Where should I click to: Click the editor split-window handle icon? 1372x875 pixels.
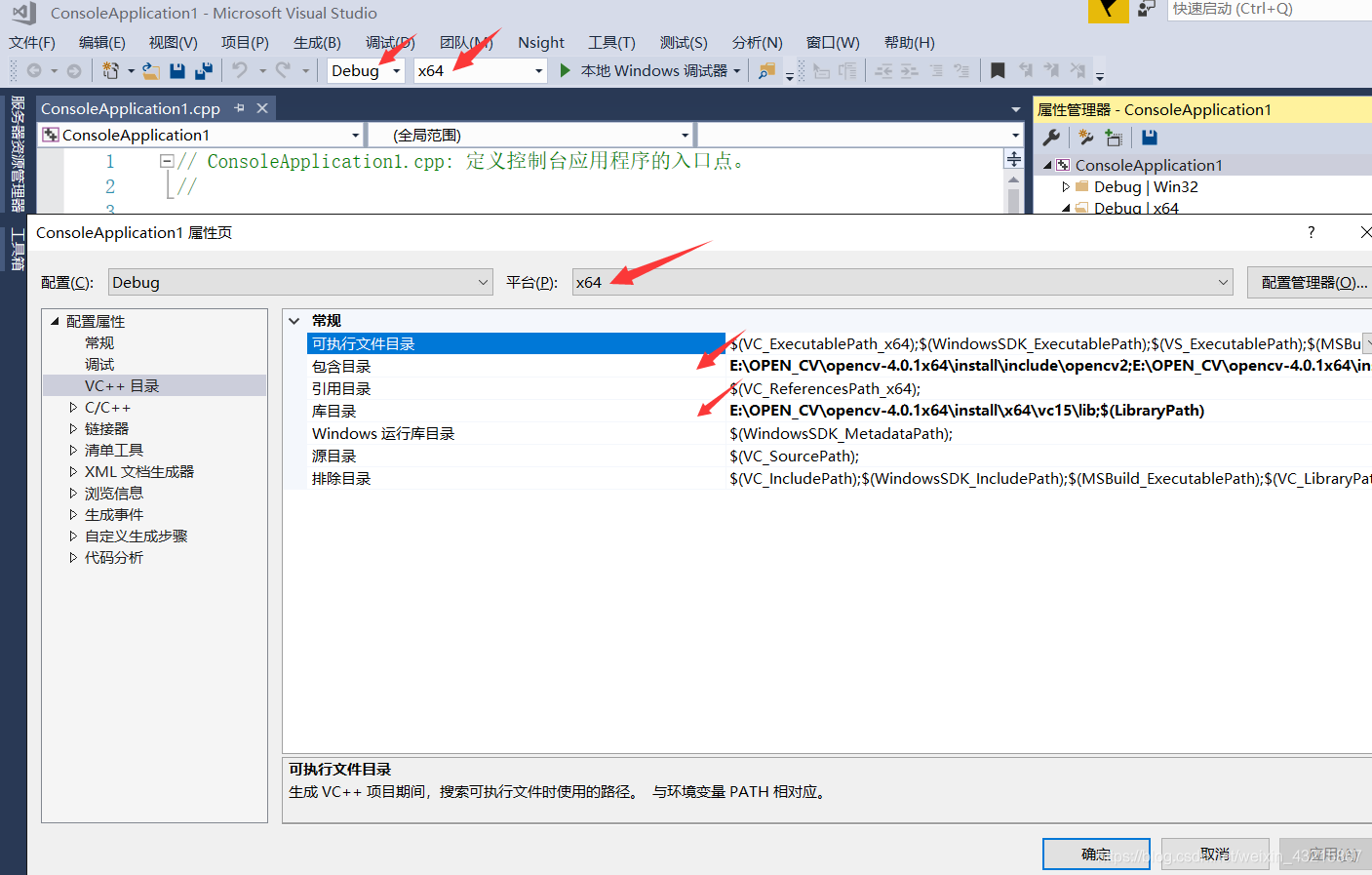pyautogui.click(x=1014, y=159)
